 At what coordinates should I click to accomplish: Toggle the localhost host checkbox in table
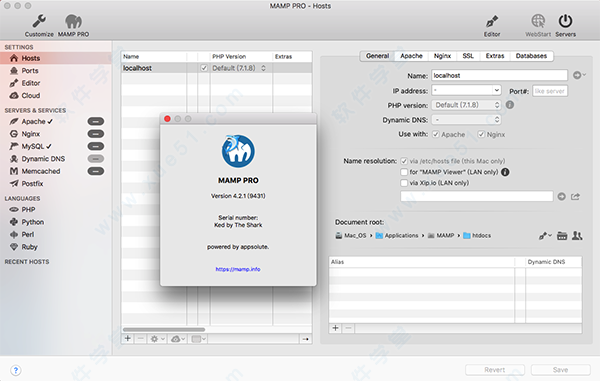pyautogui.click(x=204, y=68)
